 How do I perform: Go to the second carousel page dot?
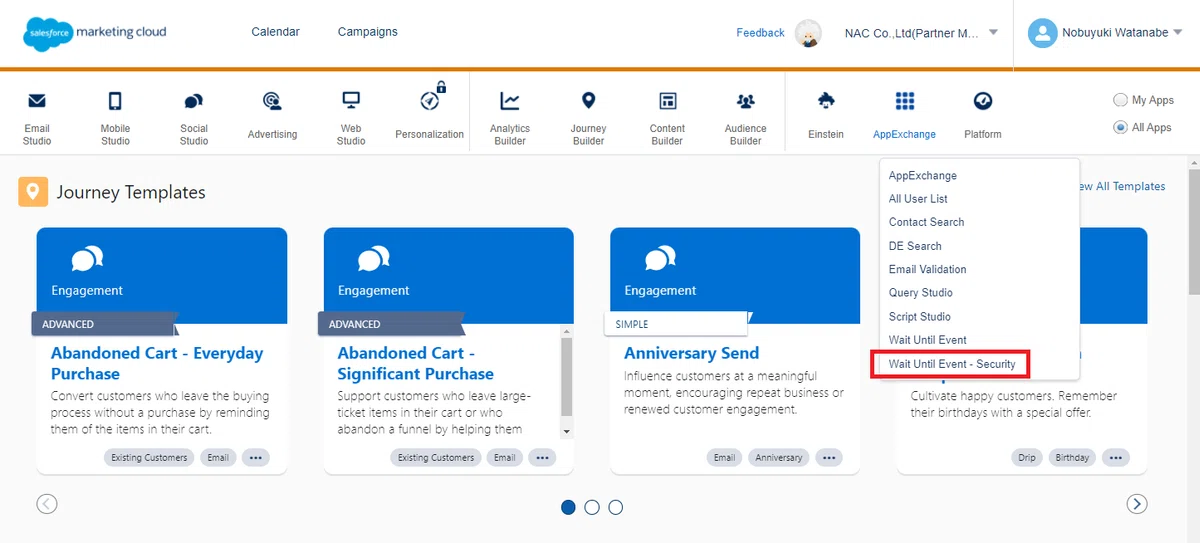pyautogui.click(x=592, y=507)
